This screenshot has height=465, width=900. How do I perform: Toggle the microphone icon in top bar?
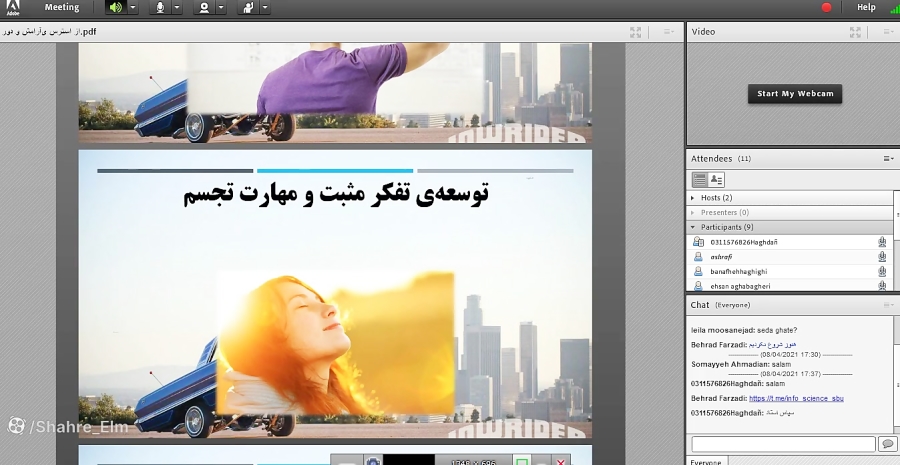tap(160, 7)
